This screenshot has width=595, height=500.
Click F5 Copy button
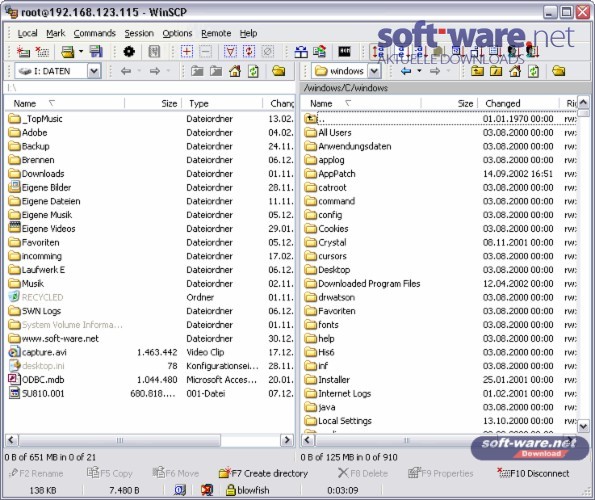pyautogui.click(x=109, y=473)
